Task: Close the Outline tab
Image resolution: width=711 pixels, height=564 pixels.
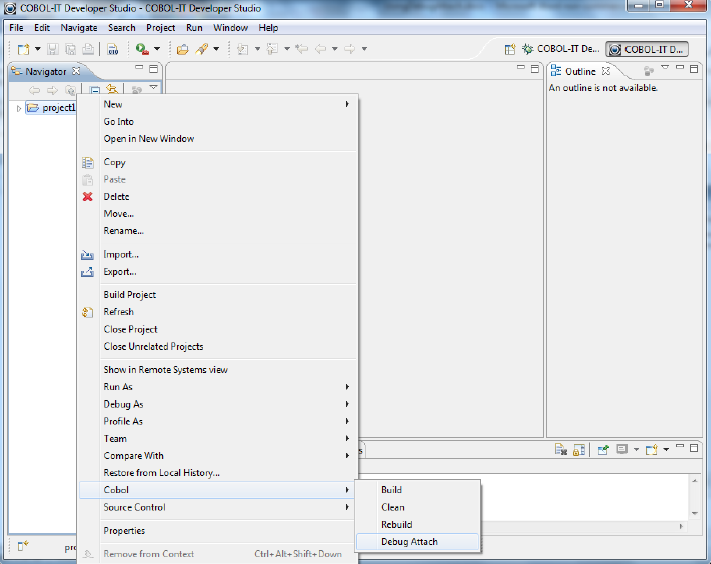Action: tap(606, 71)
